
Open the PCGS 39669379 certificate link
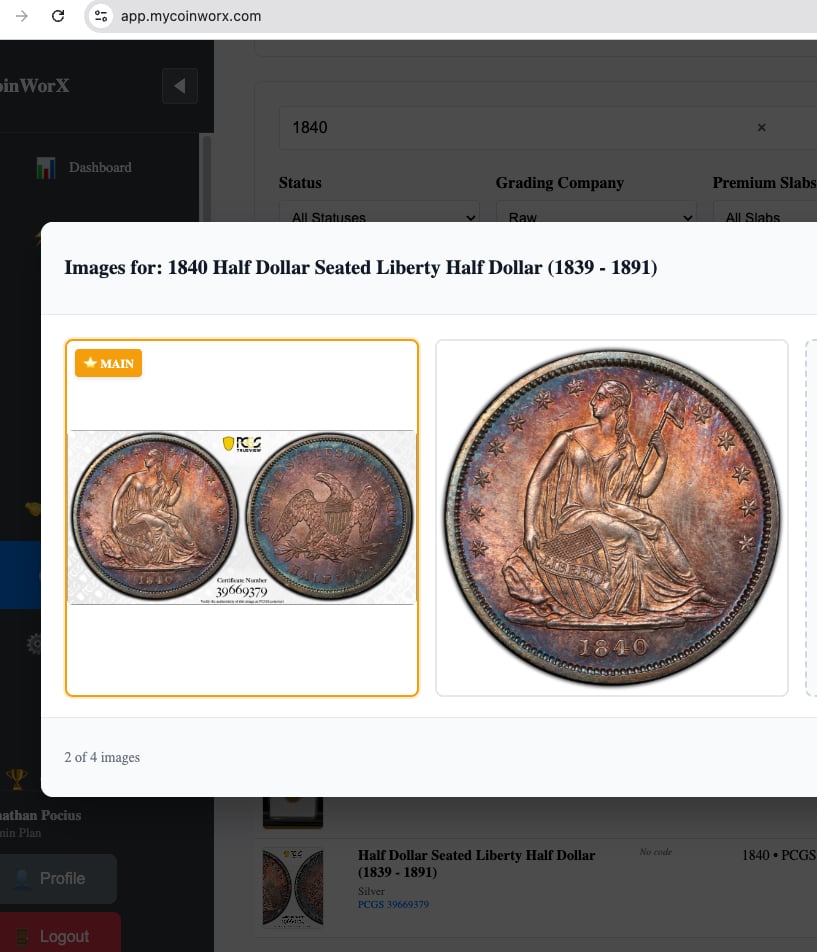(x=393, y=904)
